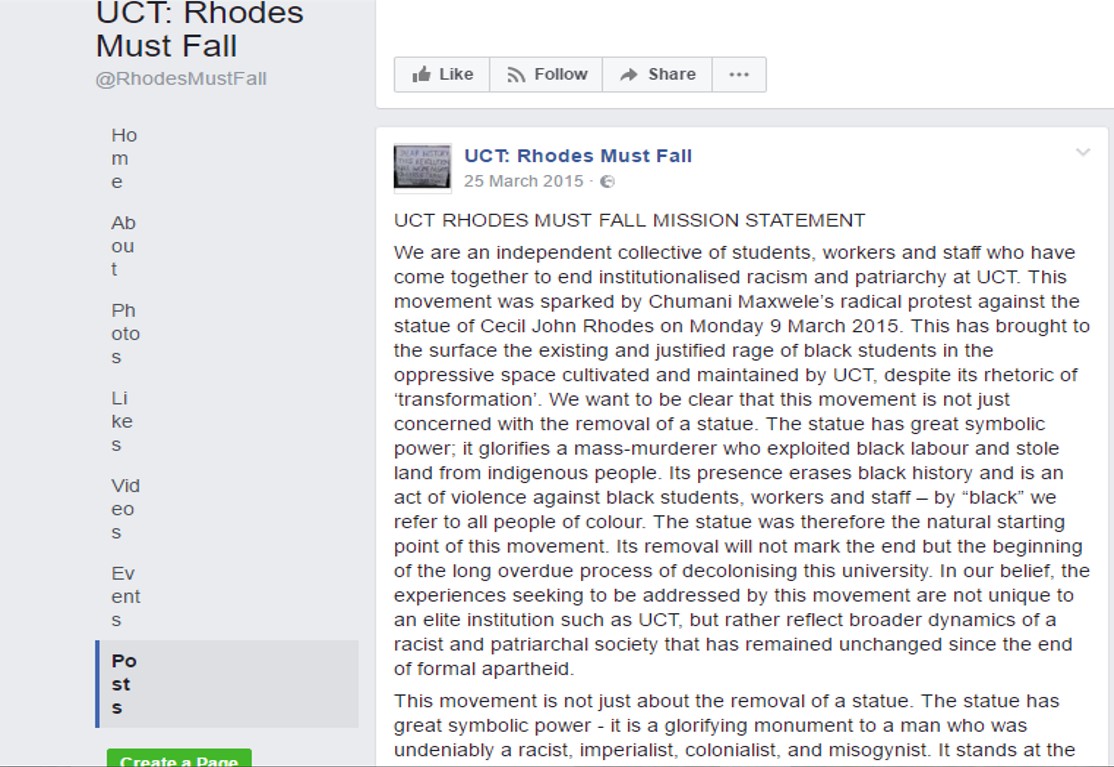Image resolution: width=1114 pixels, height=767 pixels.
Task: Click the Share arrow button
Action: click(657, 75)
